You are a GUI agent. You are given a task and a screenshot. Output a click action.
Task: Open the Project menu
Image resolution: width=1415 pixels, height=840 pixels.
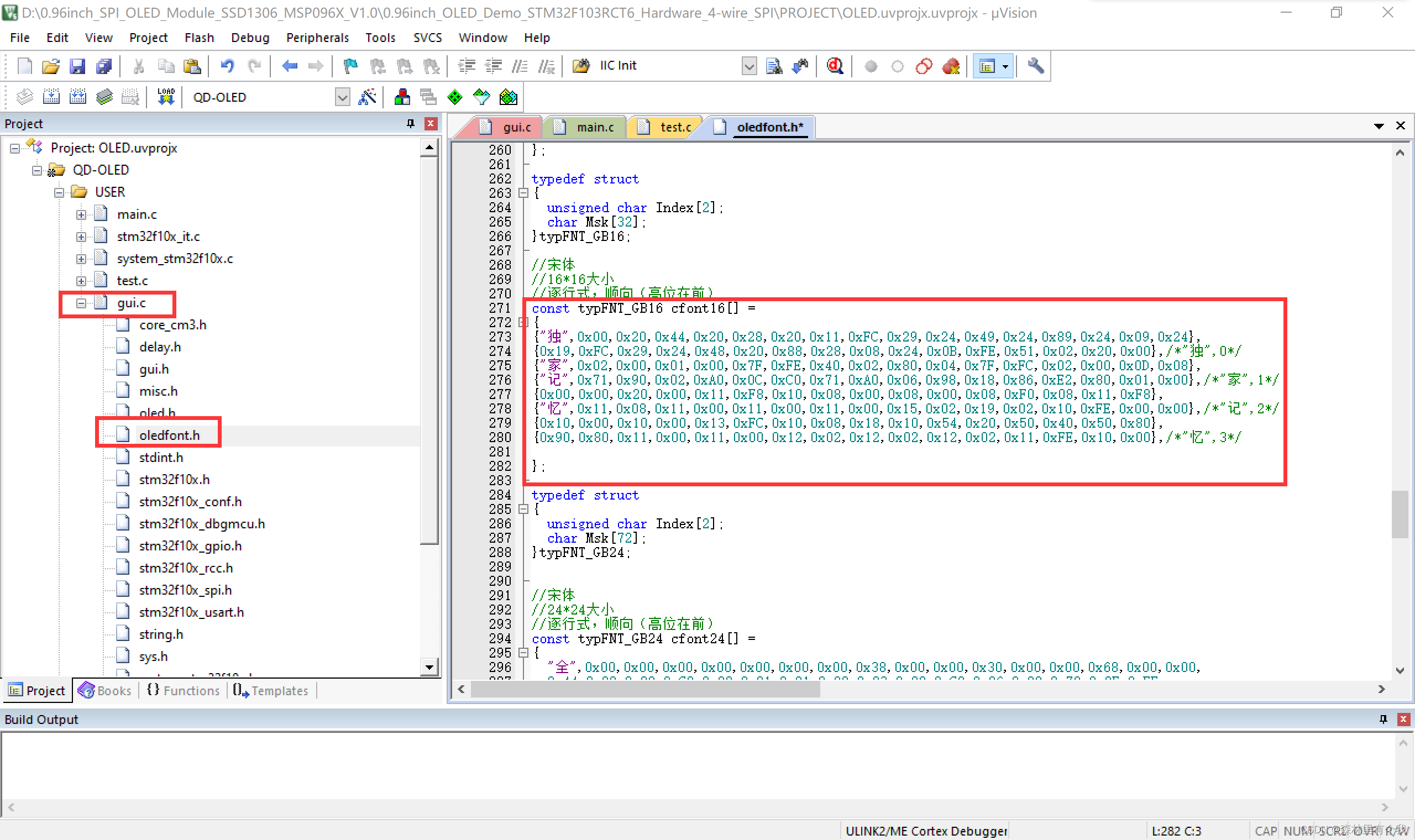coord(148,38)
